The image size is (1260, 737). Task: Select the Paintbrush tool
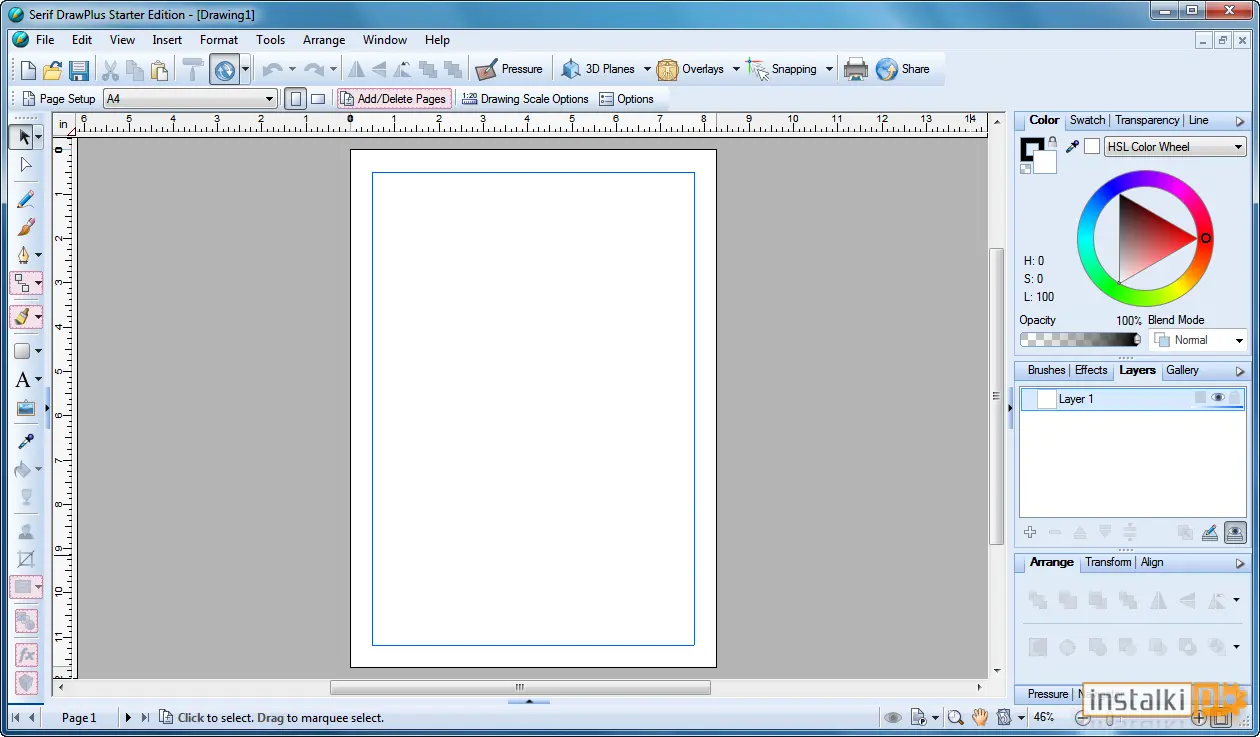click(26, 227)
